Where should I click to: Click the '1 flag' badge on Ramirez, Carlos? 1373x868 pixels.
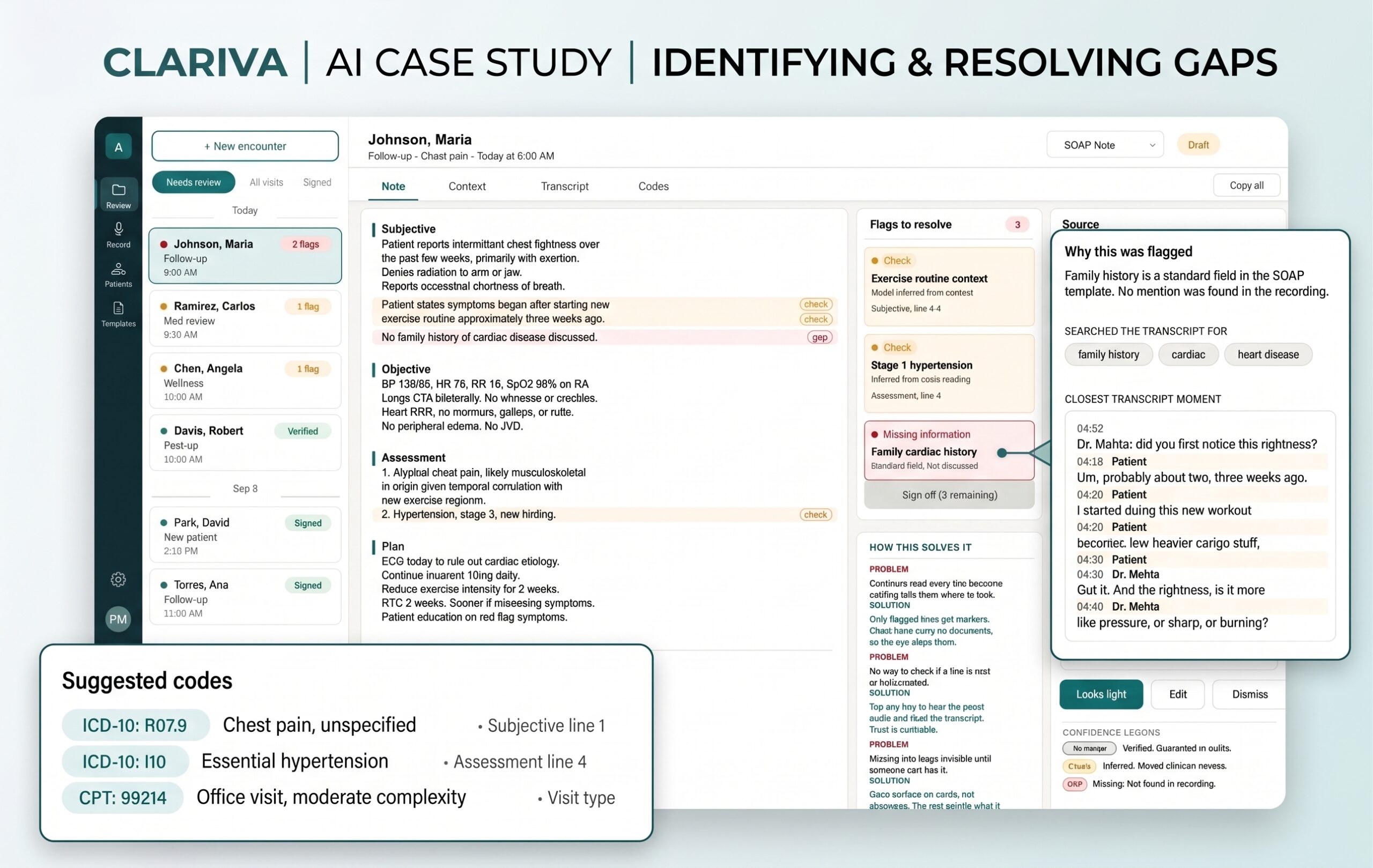point(308,307)
